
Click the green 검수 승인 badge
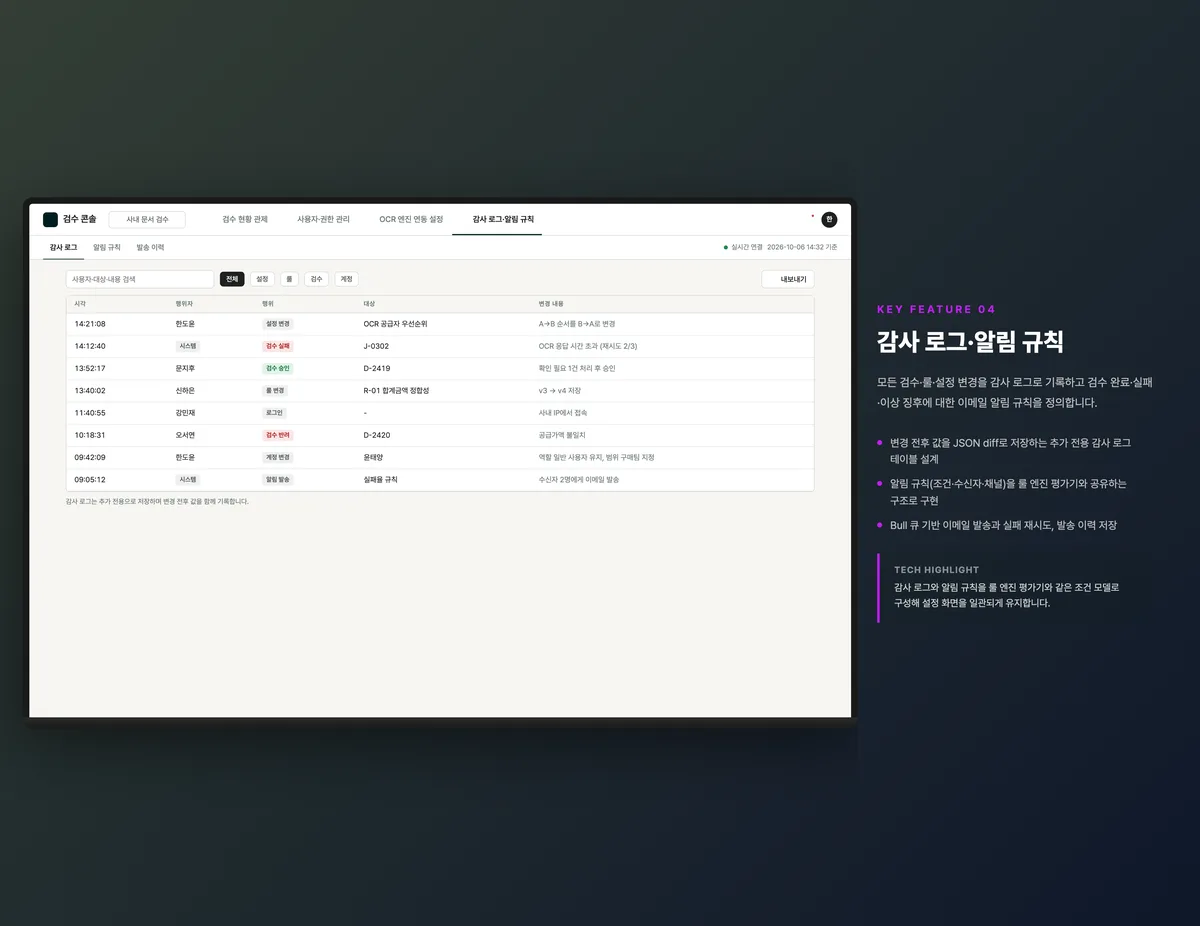278,368
